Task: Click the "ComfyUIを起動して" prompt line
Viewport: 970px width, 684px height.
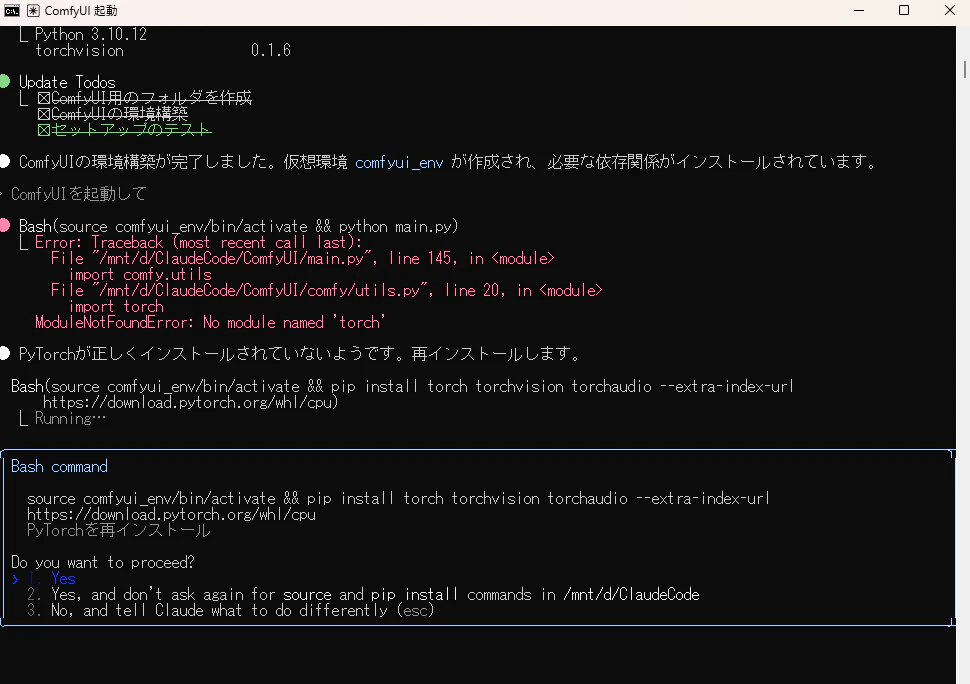Action: (79, 194)
